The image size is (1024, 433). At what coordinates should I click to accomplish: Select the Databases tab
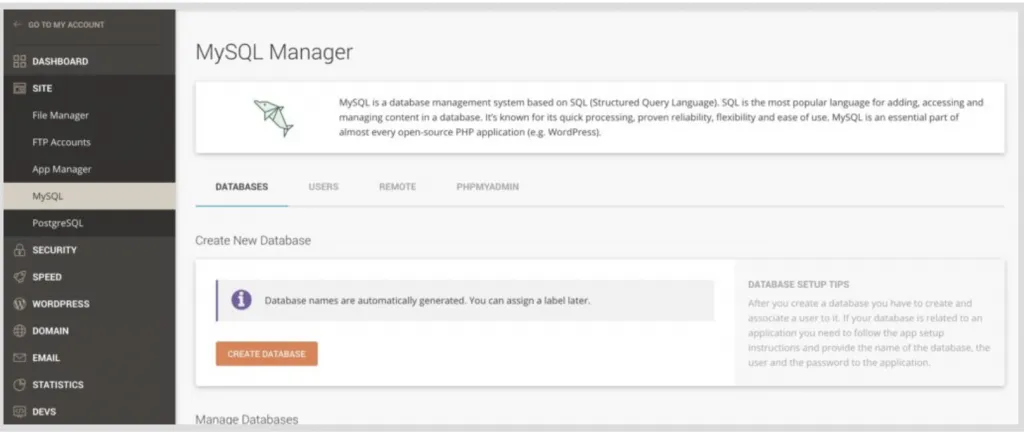[x=241, y=187]
